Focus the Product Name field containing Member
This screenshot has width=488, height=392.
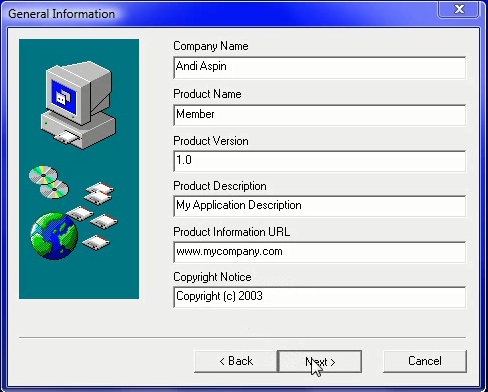pyautogui.click(x=319, y=115)
